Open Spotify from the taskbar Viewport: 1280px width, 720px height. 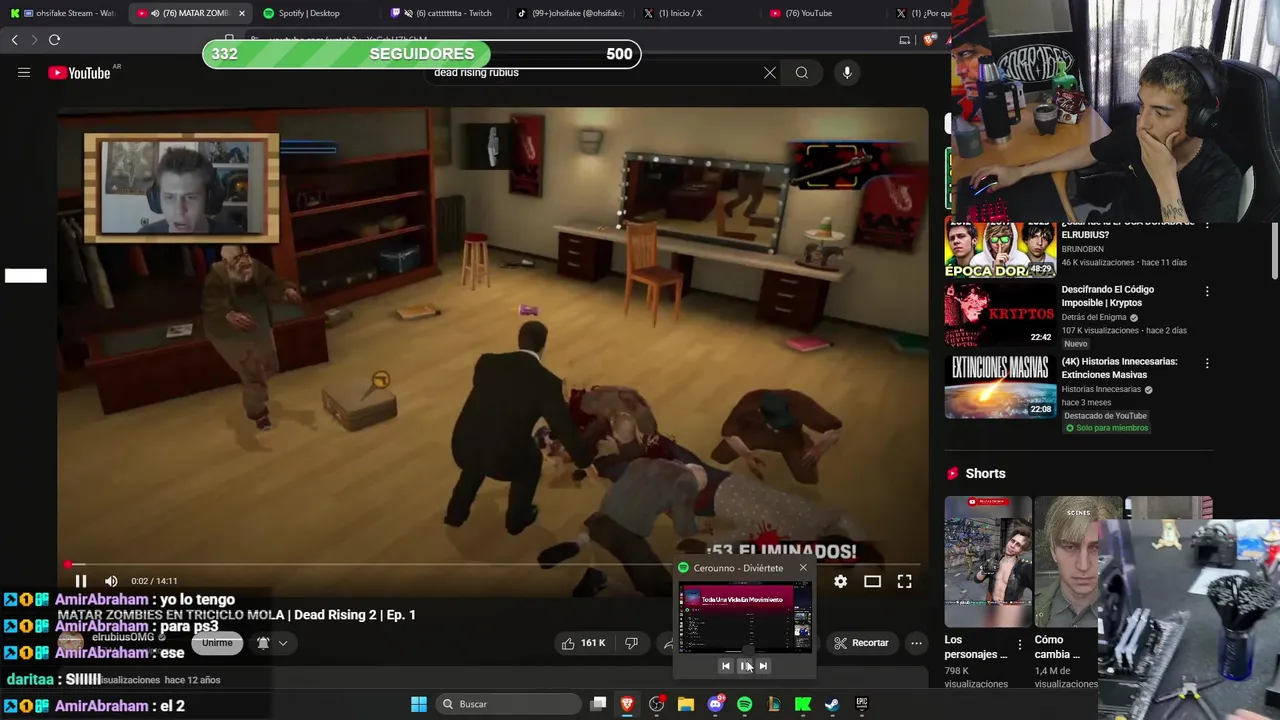[x=744, y=704]
